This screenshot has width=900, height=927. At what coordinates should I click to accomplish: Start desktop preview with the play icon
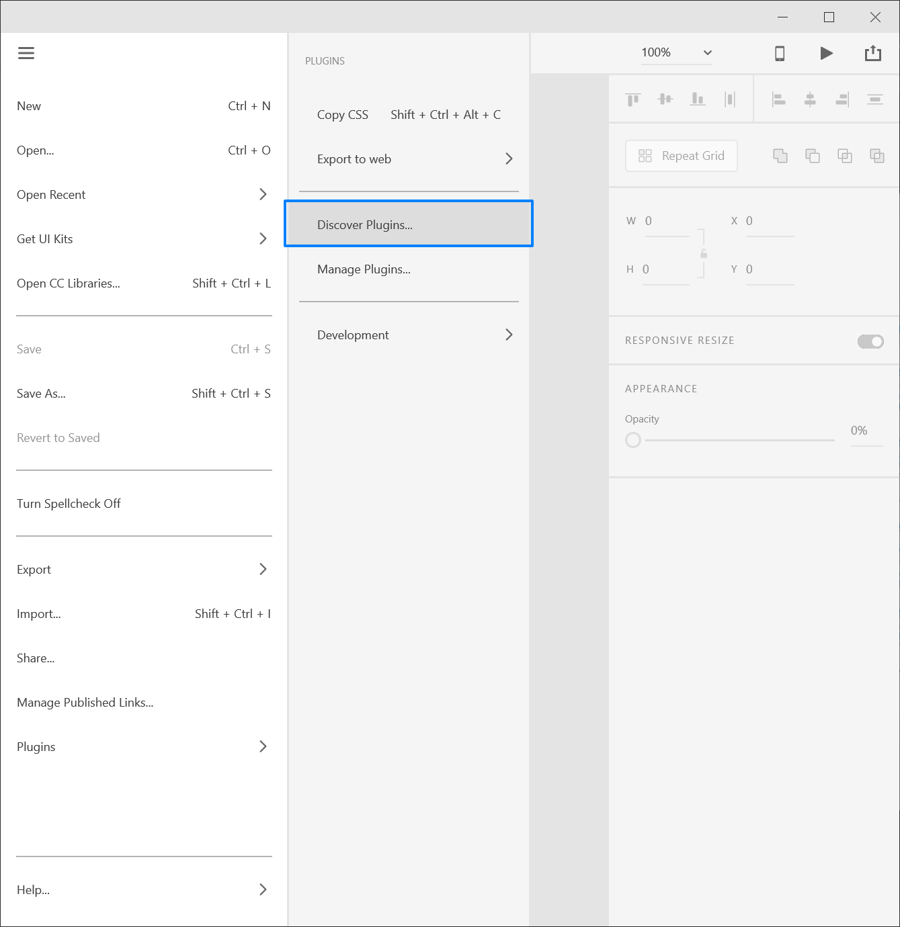tap(826, 53)
